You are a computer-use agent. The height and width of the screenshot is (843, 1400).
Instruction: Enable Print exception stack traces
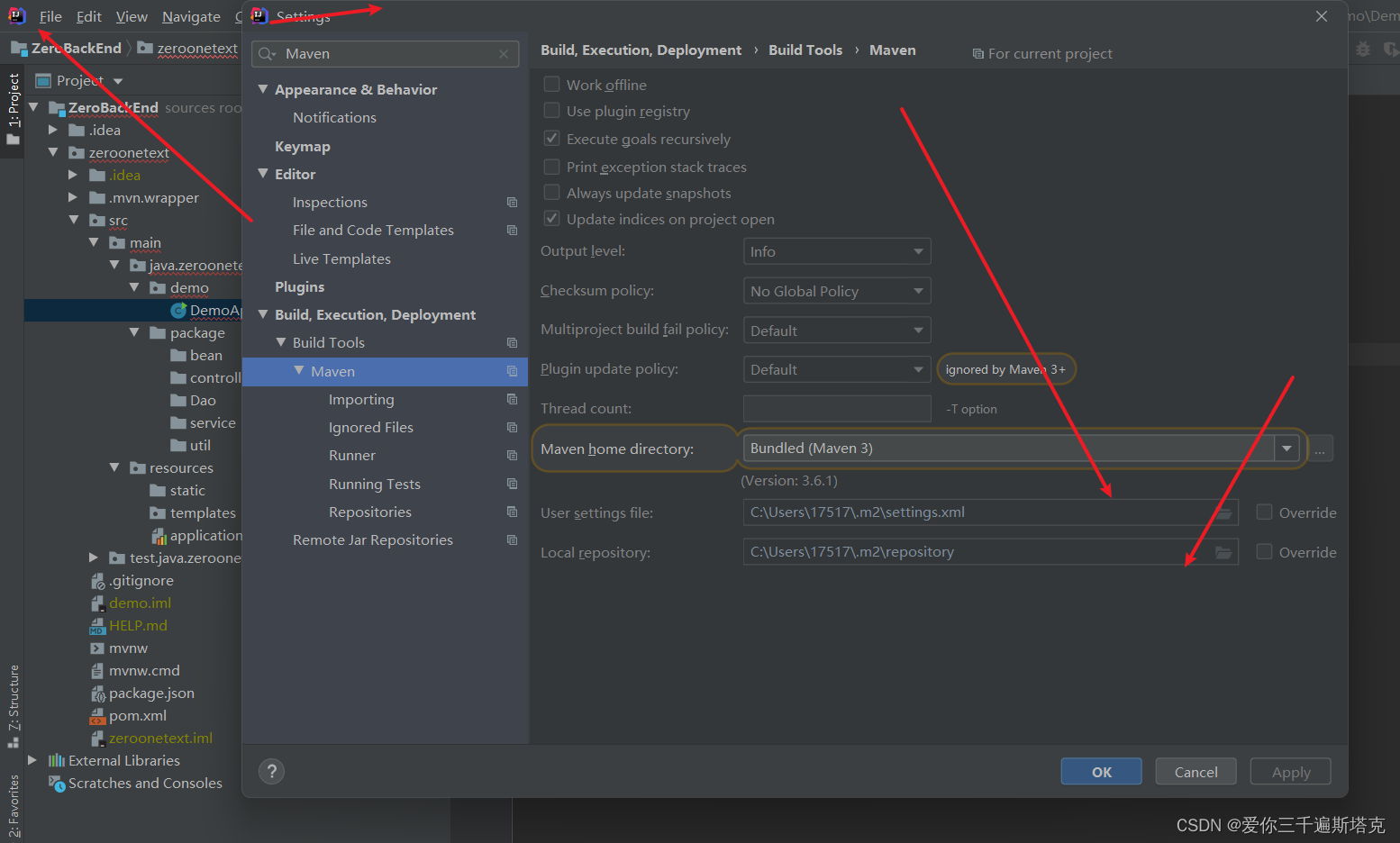pyautogui.click(x=552, y=167)
